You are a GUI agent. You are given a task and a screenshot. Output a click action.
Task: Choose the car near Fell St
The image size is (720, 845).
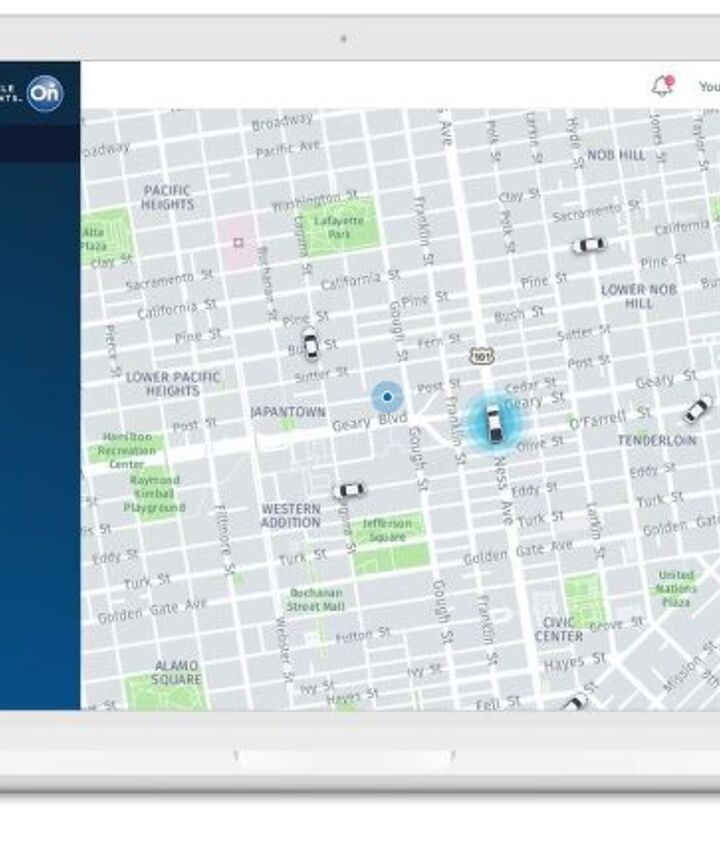pos(573,703)
